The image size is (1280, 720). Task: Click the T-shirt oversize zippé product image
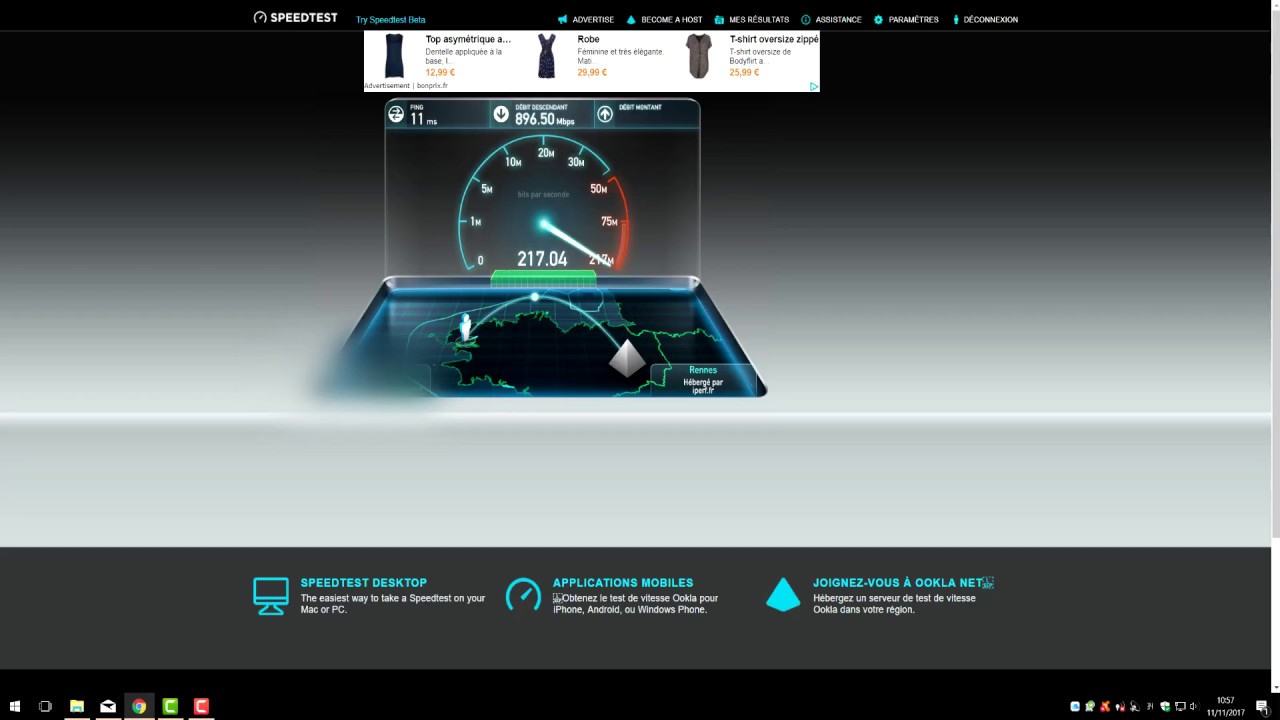pos(698,56)
